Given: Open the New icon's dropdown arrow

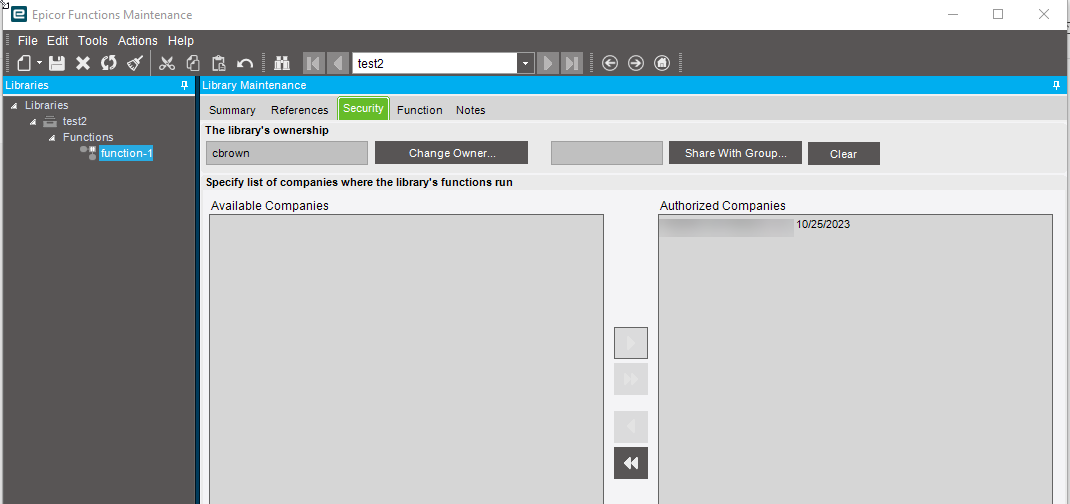Looking at the screenshot, I should coord(40,63).
